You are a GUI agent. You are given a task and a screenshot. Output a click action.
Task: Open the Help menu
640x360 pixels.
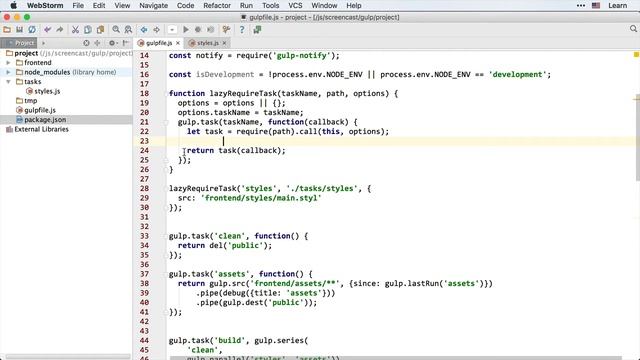point(353,5)
